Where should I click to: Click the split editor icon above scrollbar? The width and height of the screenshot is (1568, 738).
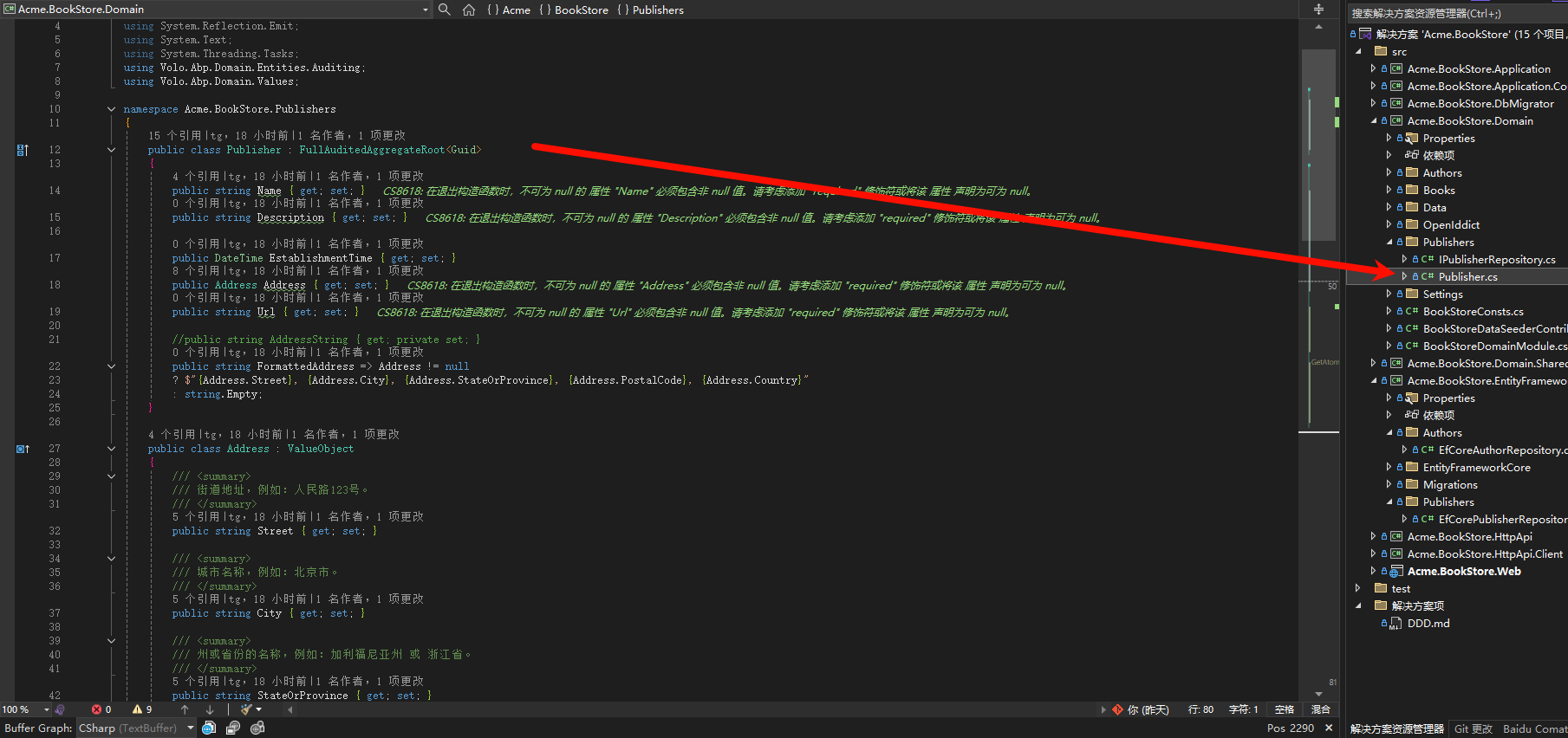[1318, 10]
